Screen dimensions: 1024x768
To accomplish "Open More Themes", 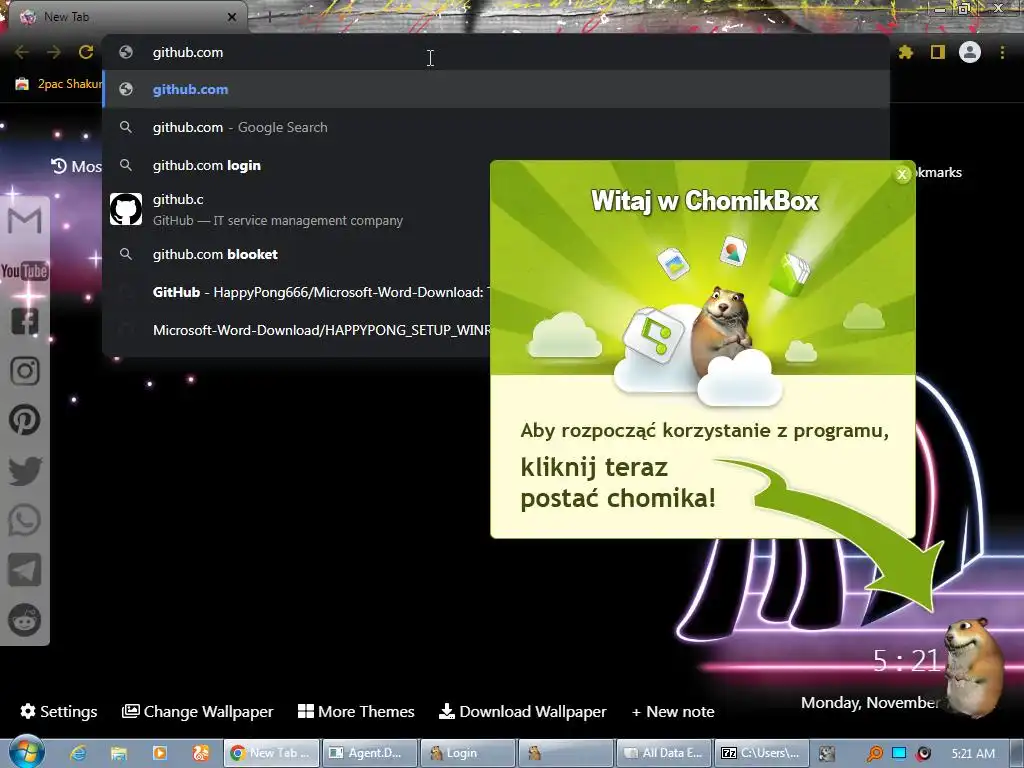I will pyautogui.click(x=356, y=711).
